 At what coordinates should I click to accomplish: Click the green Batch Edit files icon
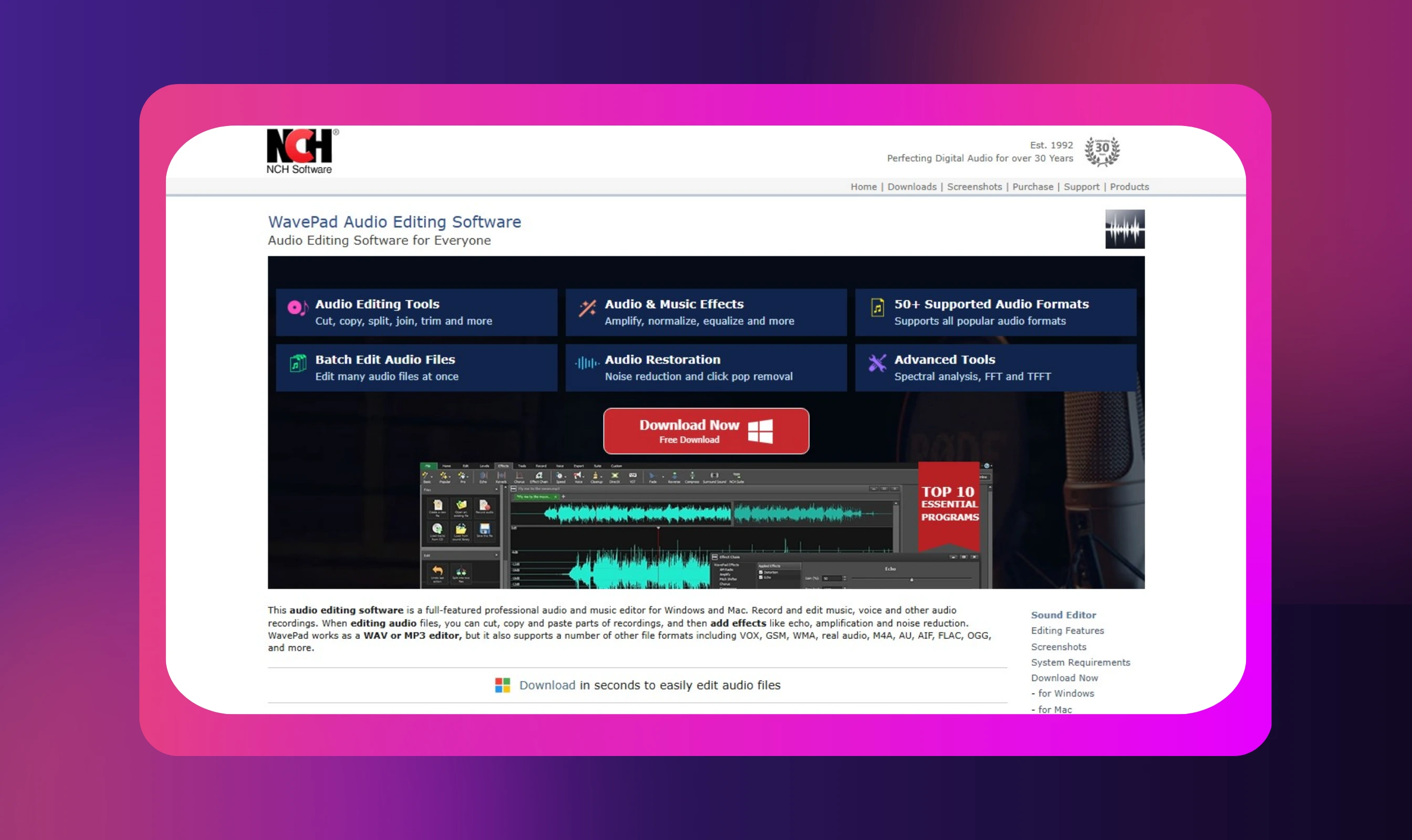click(298, 363)
